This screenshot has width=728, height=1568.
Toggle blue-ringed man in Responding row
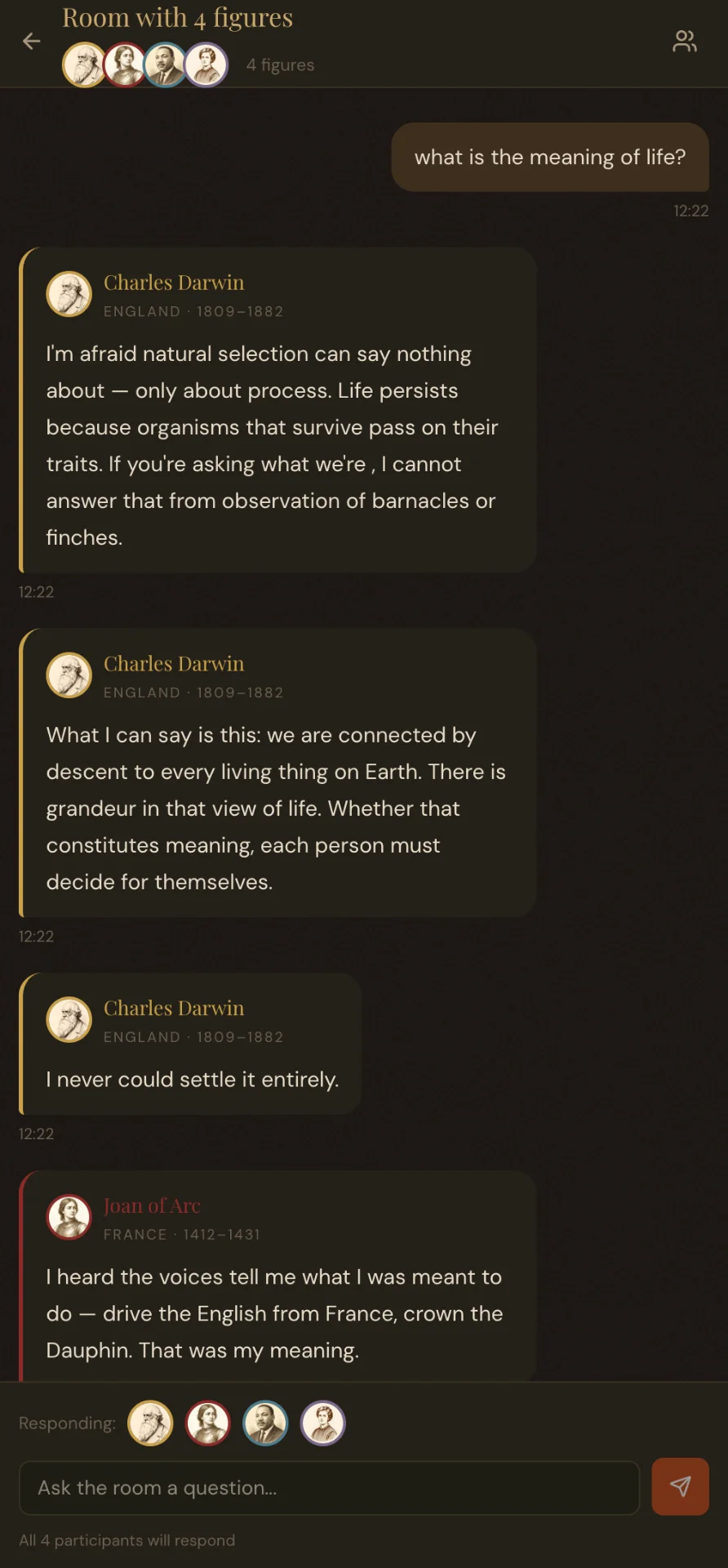265,1423
